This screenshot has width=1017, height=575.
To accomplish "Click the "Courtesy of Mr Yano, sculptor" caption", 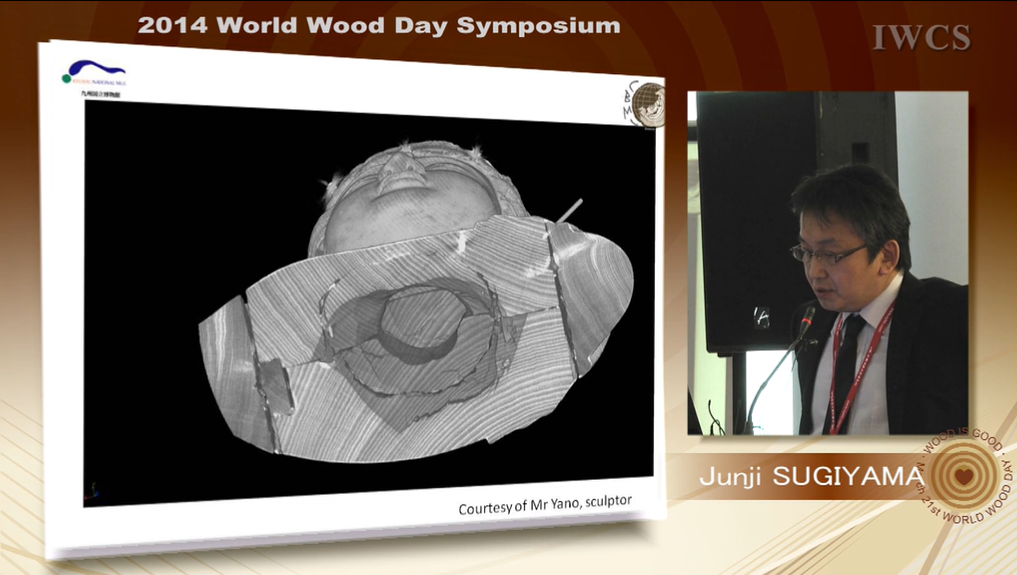I will (544, 505).
